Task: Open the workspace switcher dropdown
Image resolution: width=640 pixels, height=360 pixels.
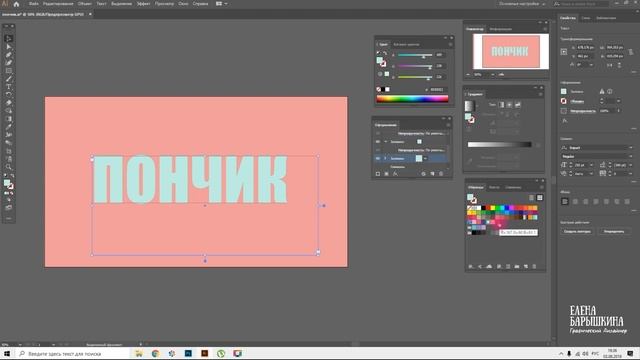Action: click(522, 4)
